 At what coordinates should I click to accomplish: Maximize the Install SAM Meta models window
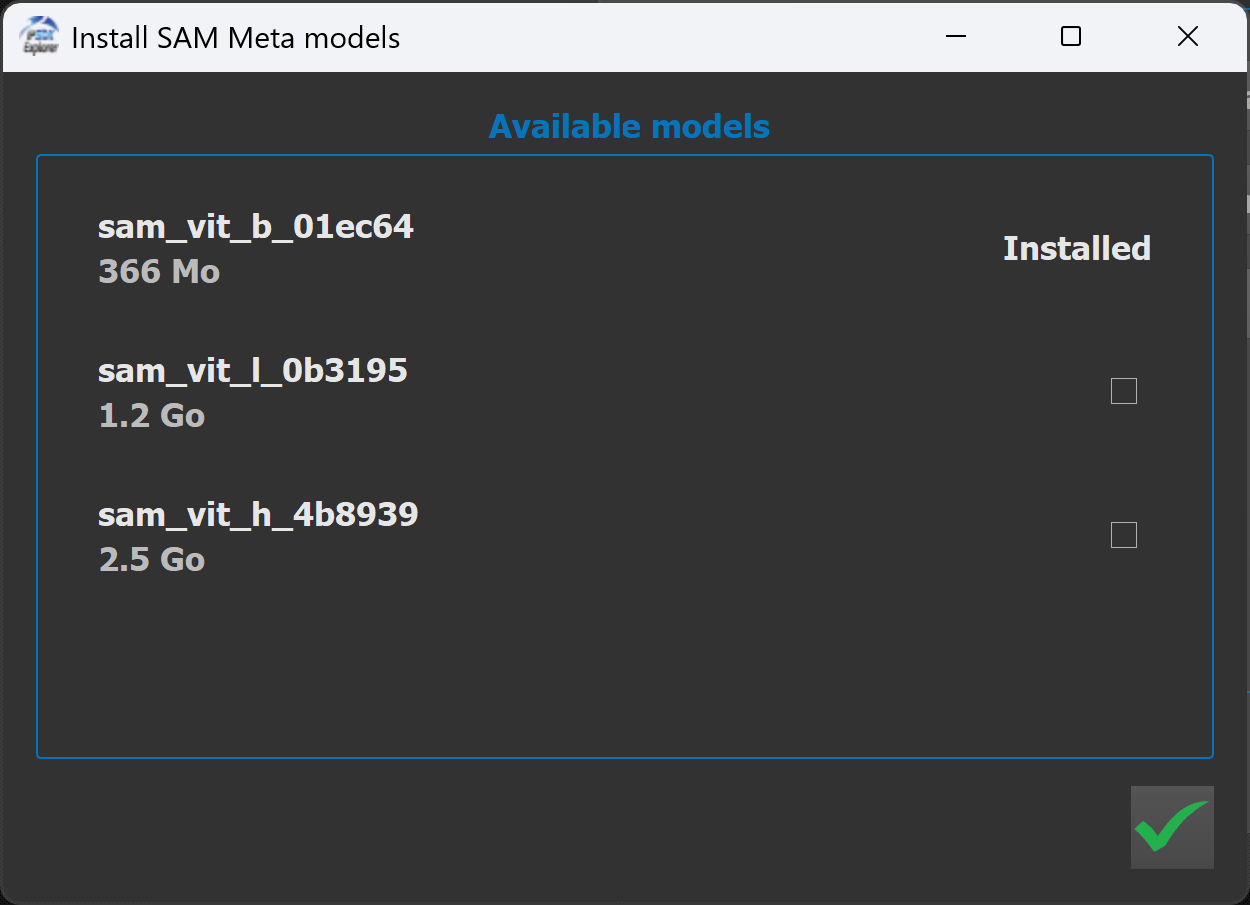coord(1071,38)
